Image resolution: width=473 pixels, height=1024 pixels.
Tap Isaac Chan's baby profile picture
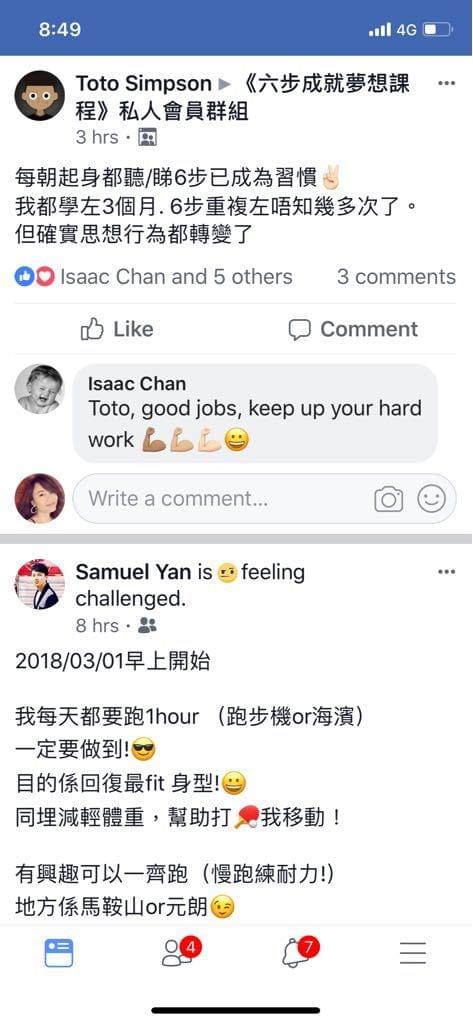pyautogui.click(x=40, y=389)
